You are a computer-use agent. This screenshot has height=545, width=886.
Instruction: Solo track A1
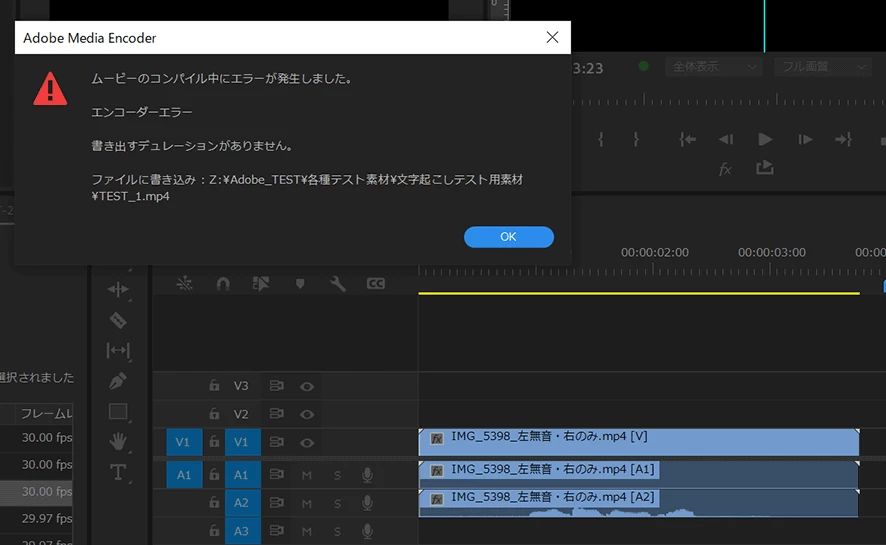click(x=337, y=476)
